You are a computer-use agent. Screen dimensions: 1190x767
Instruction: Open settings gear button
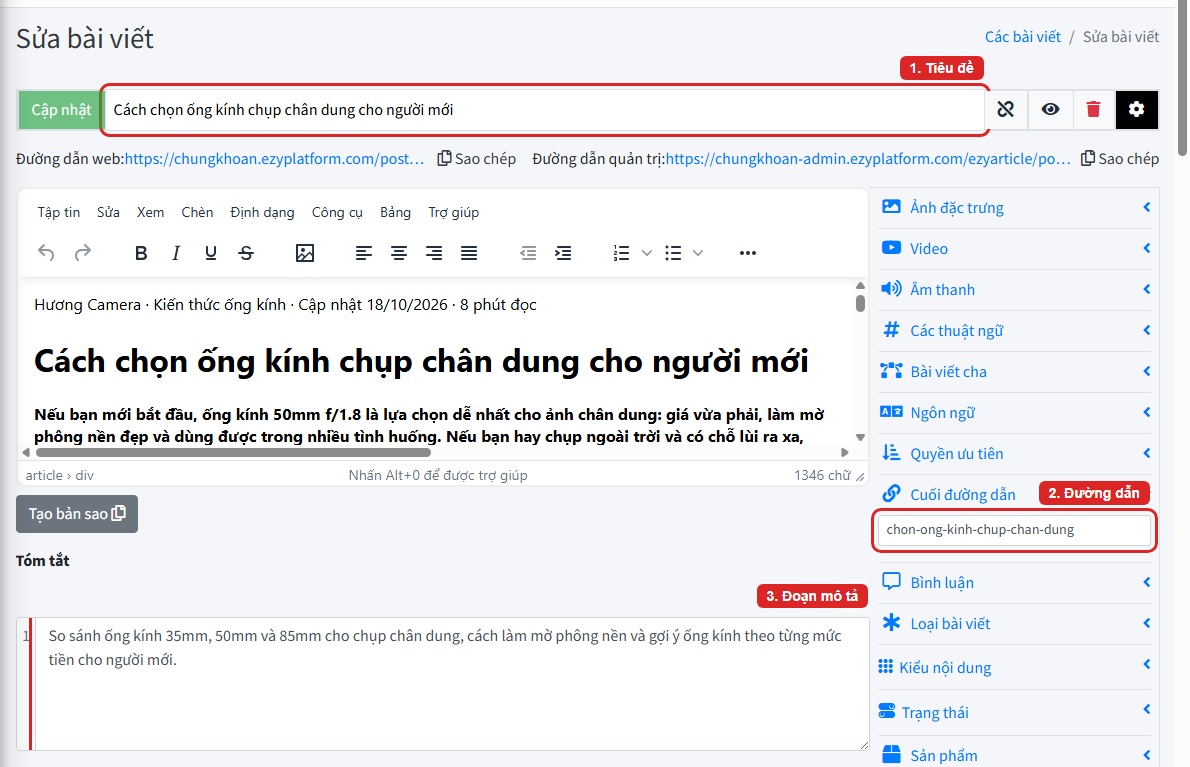tap(1136, 109)
